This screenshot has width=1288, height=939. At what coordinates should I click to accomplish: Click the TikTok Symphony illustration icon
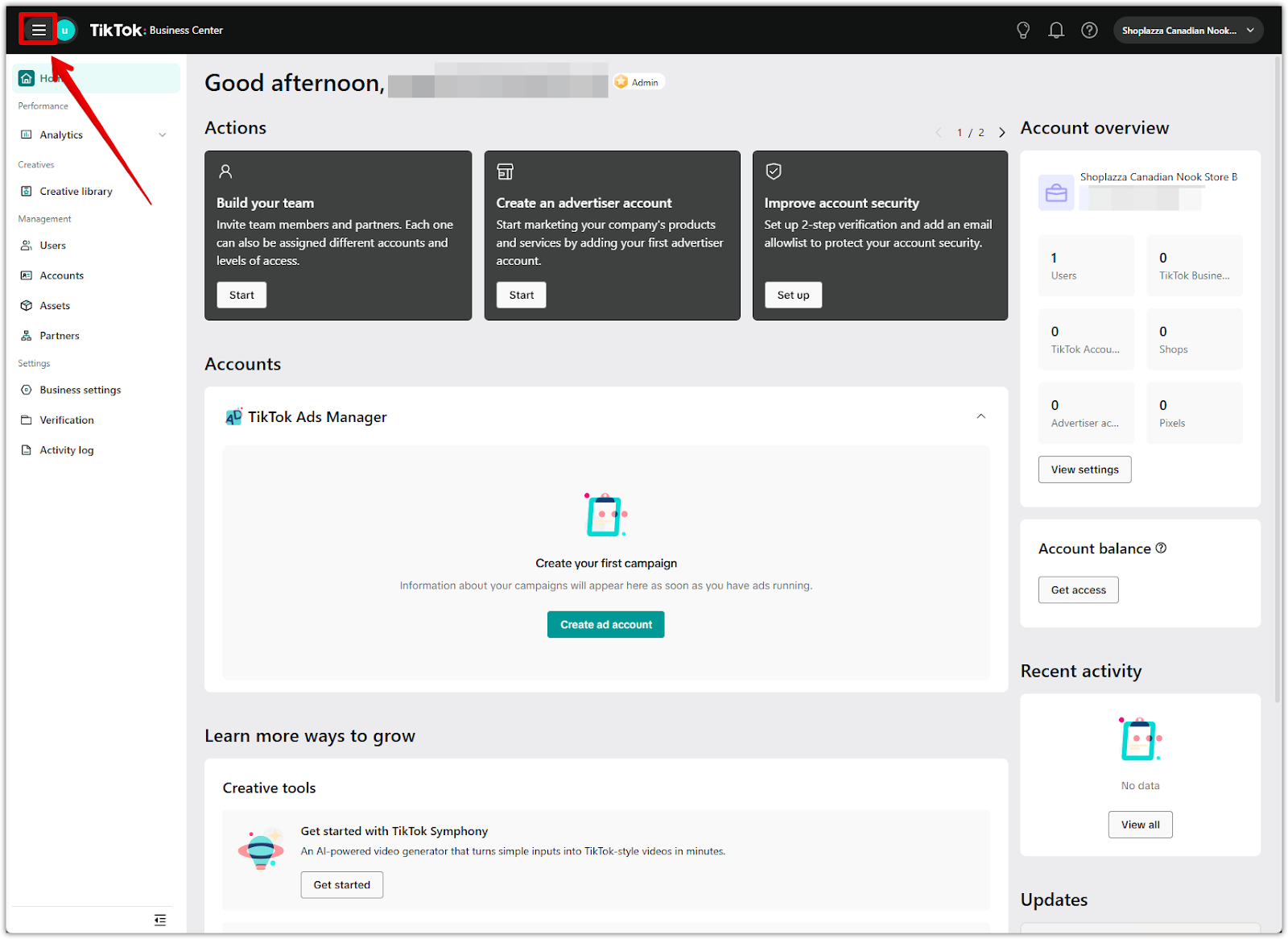click(x=261, y=850)
